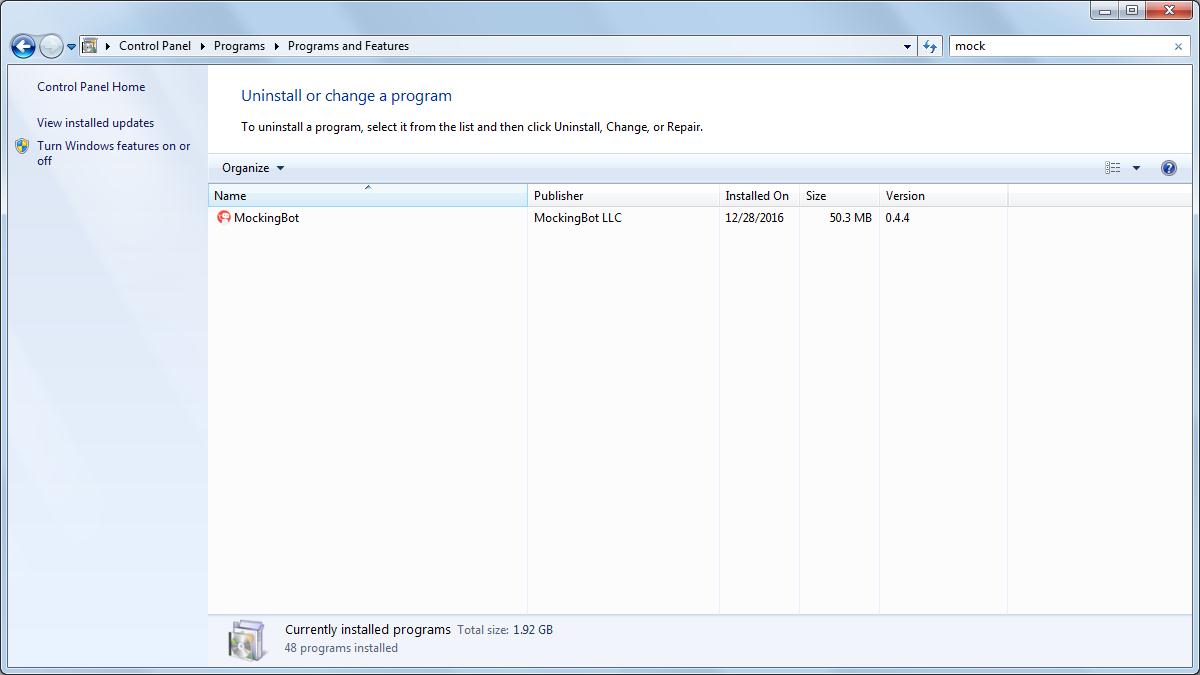Screen dimensions: 1200x675
Task: Sort by Installed On column header
Action: 759,195
